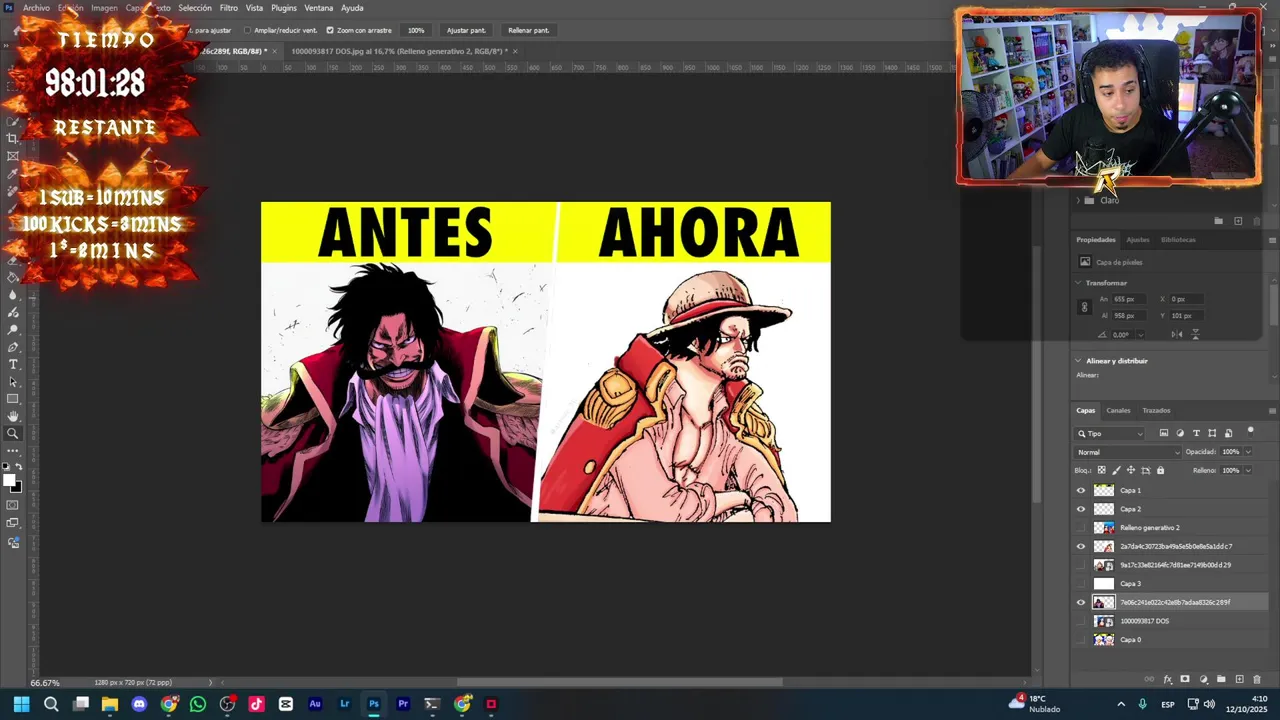Show the Capa 3 layer
This screenshot has height=720, width=1280.
coord(1080,584)
